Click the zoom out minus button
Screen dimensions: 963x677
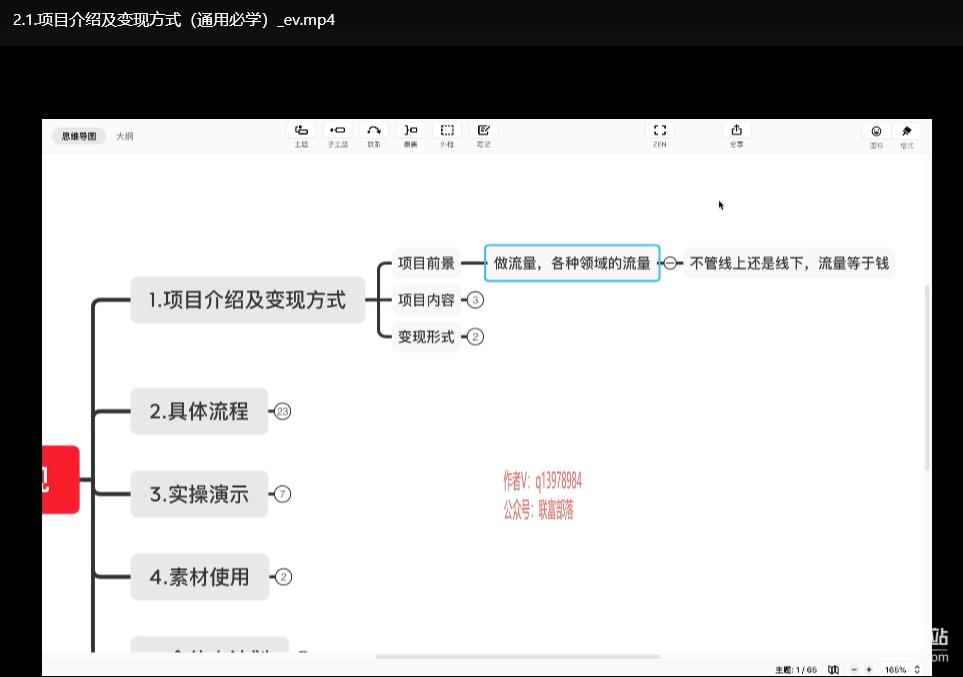pyautogui.click(x=853, y=669)
